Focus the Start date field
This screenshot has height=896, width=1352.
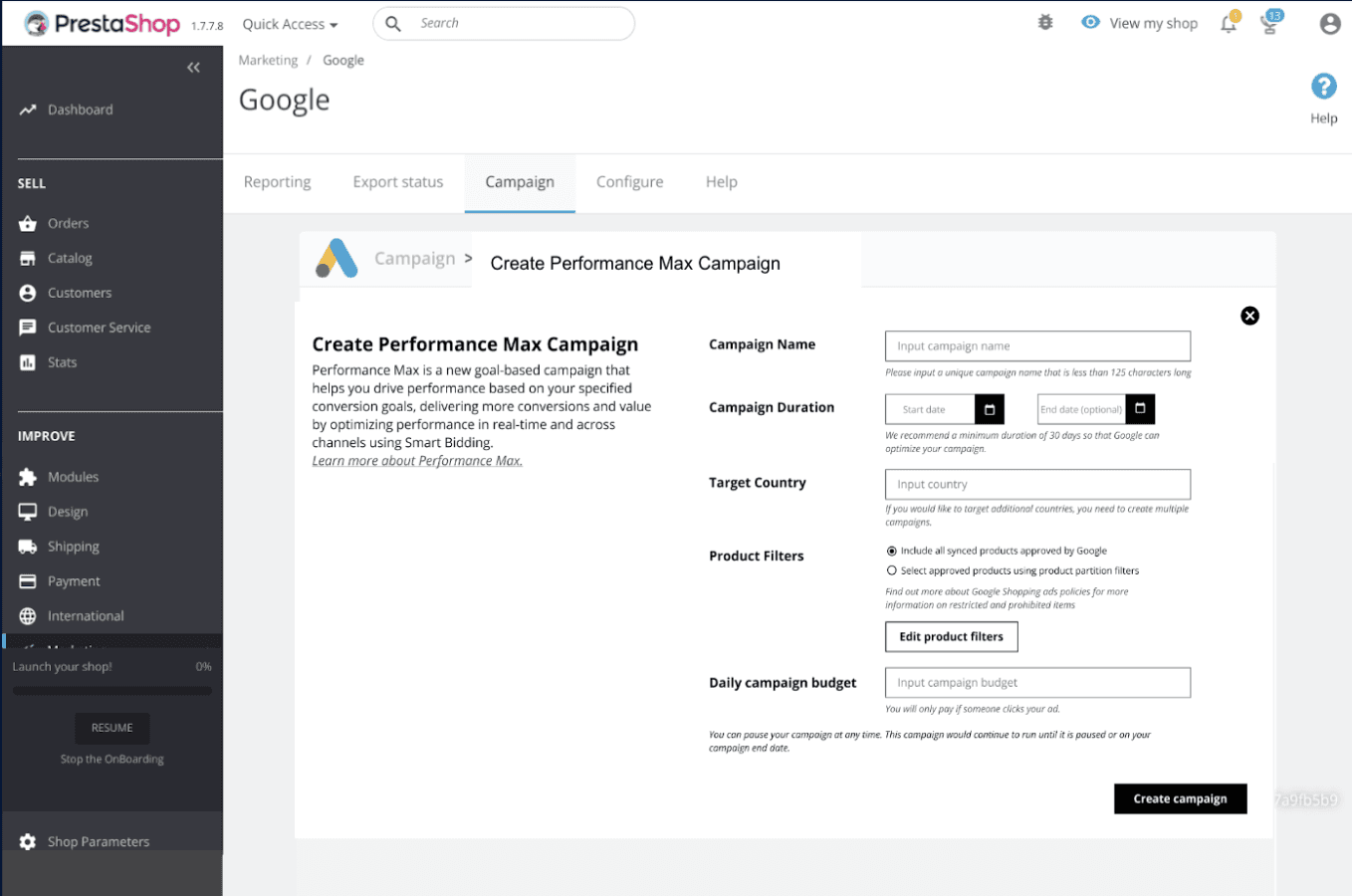point(930,409)
